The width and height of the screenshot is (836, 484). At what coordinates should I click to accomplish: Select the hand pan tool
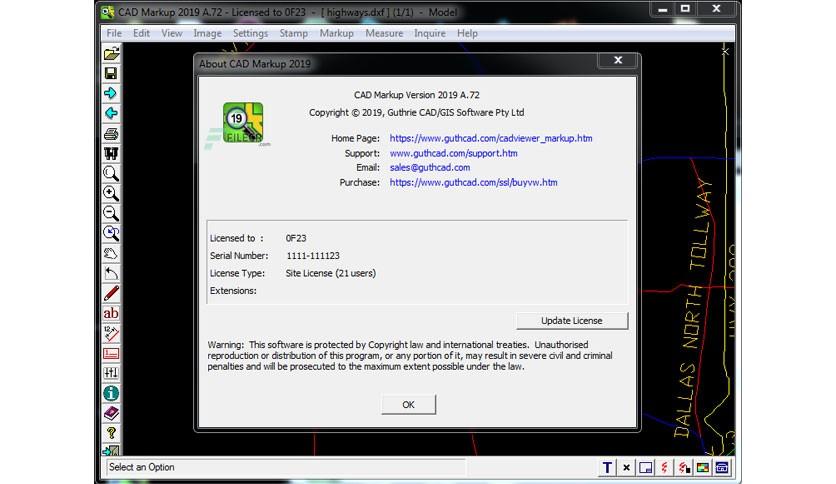click(111, 253)
